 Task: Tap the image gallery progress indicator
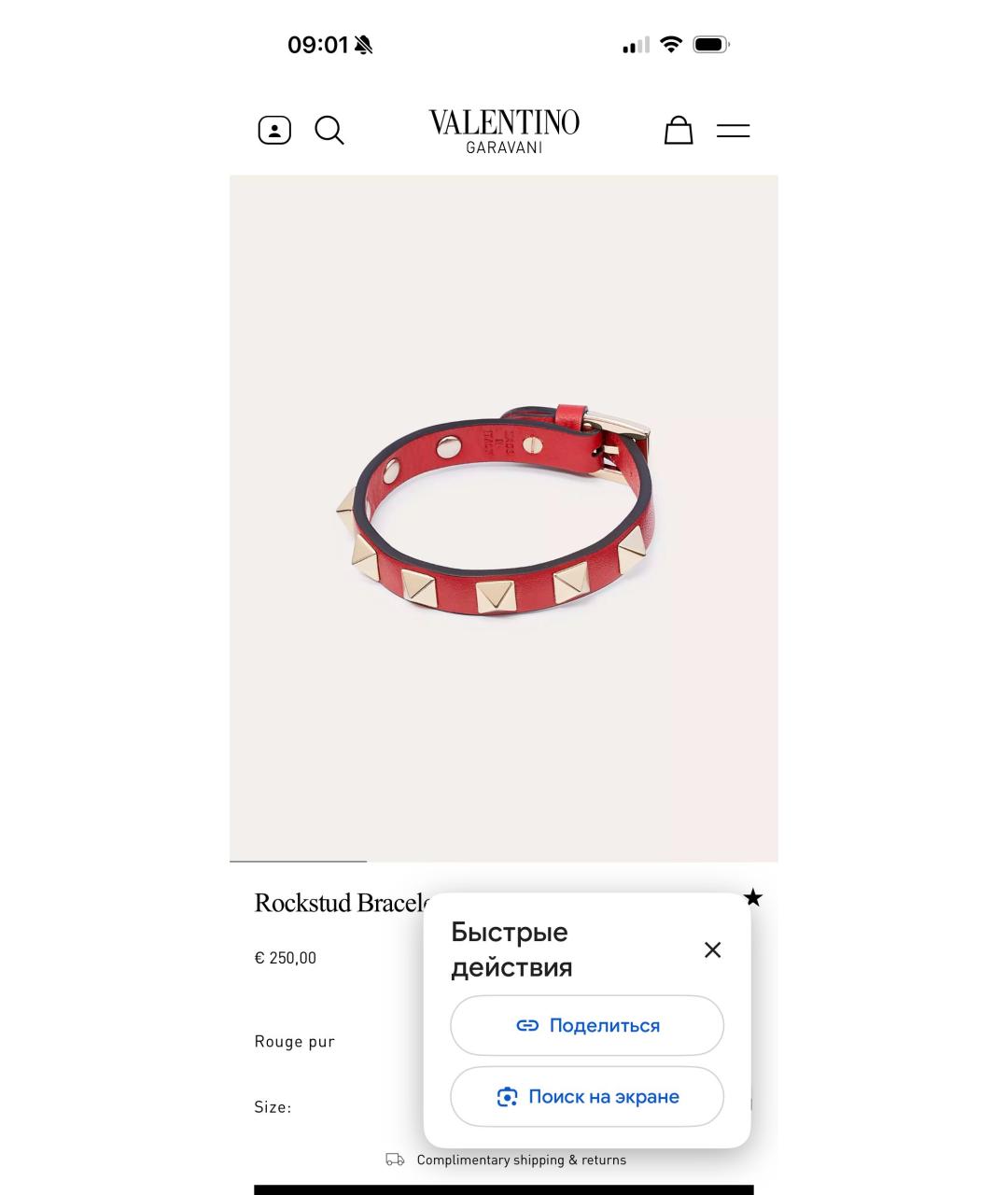coord(299,861)
